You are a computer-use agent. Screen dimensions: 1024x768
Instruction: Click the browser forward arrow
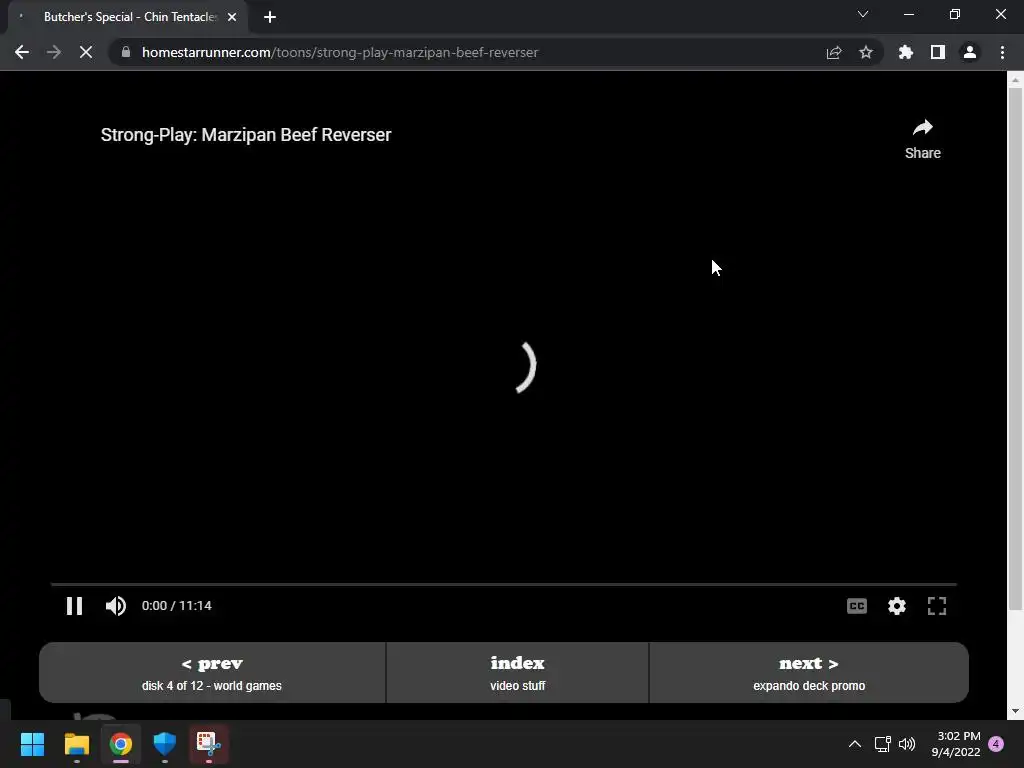click(54, 52)
